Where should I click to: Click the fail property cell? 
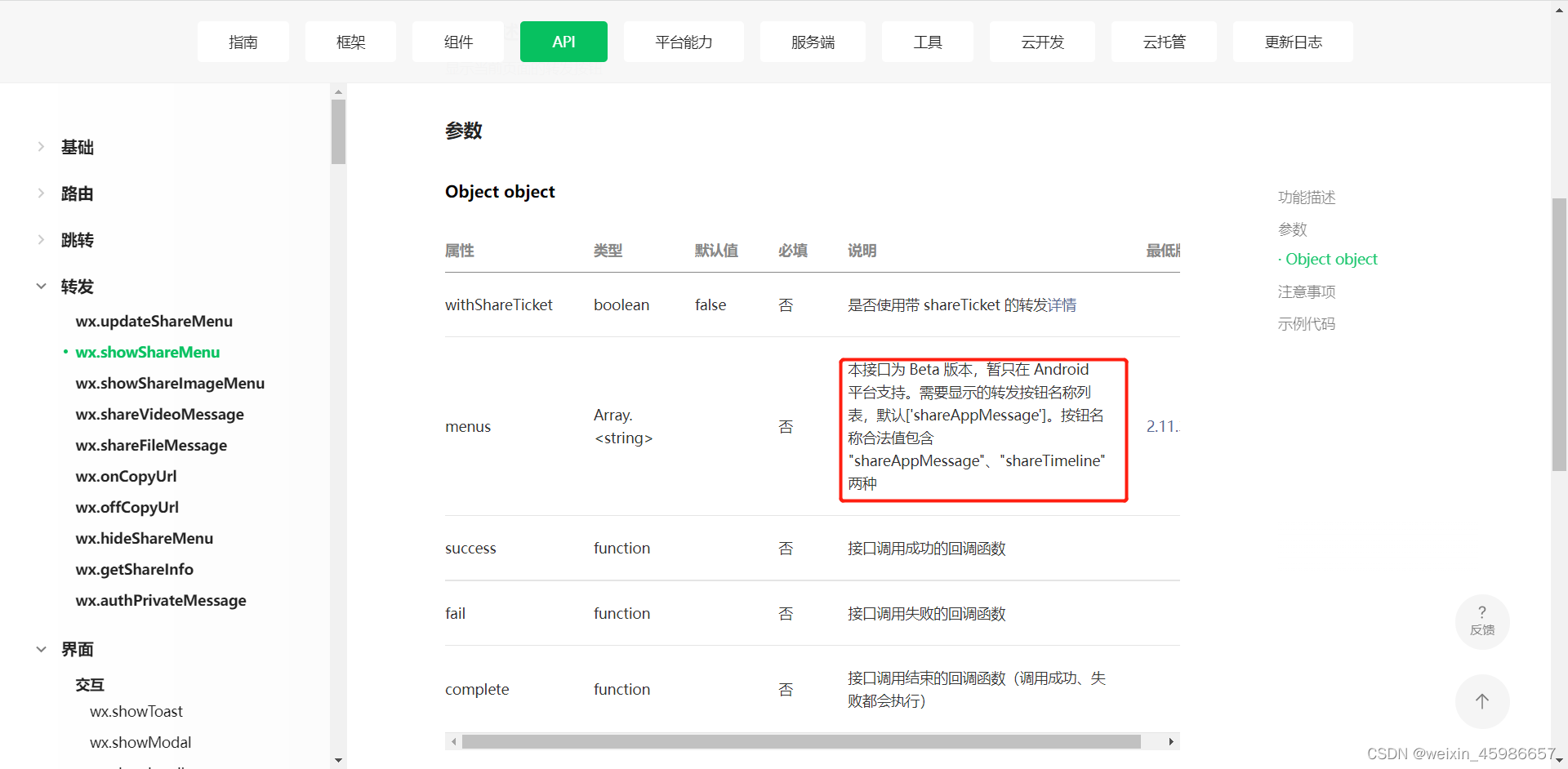455,613
